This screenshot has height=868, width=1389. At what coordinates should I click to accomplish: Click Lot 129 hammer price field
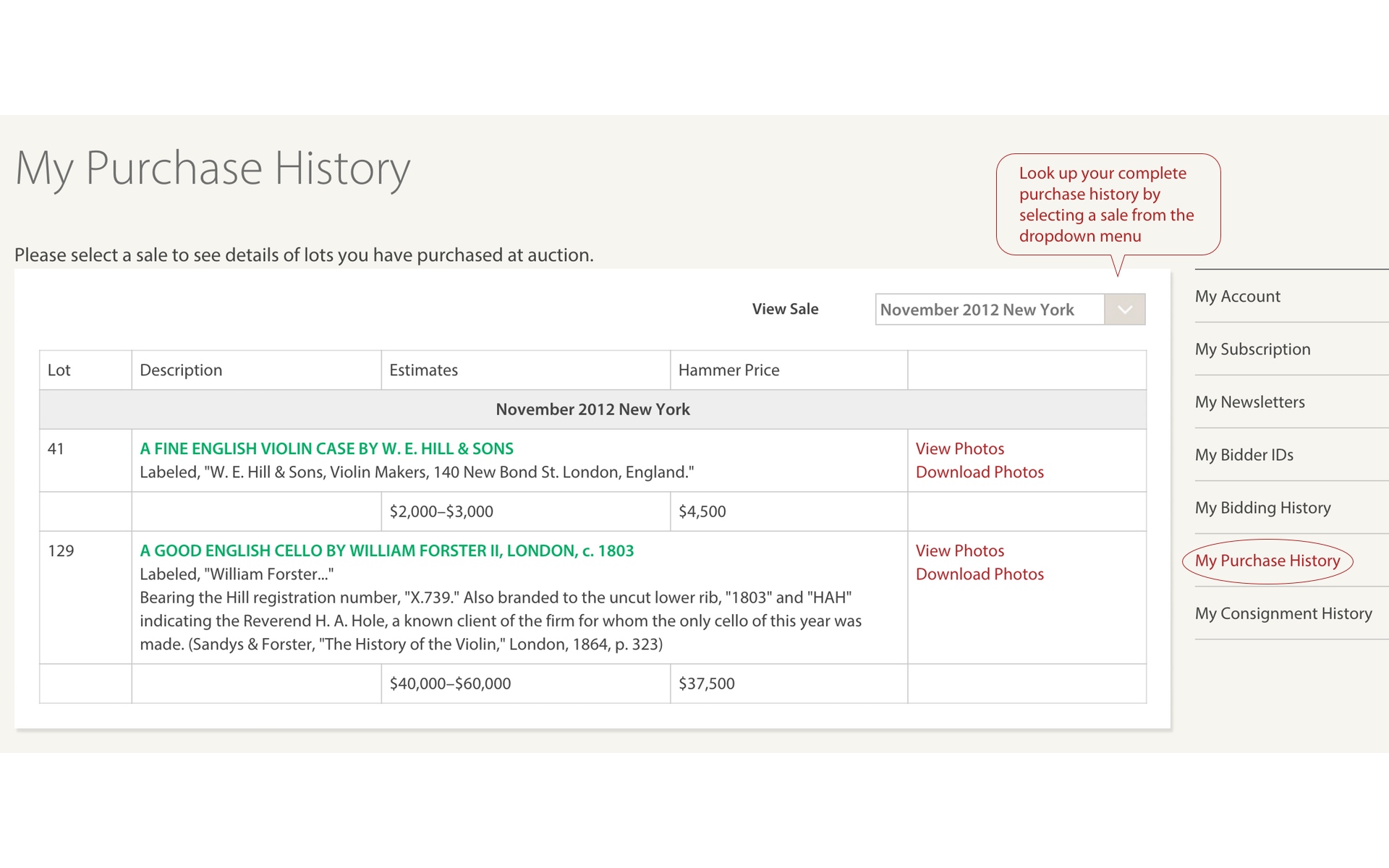point(711,683)
